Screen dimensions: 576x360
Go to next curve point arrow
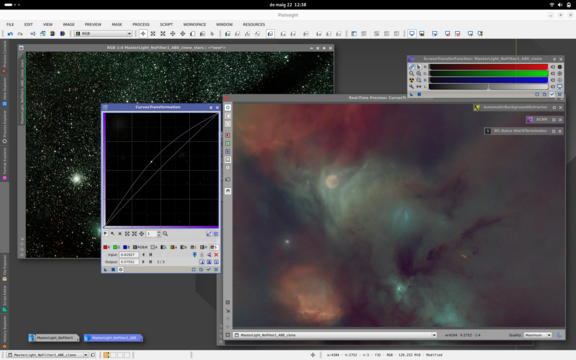click(x=143, y=262)
